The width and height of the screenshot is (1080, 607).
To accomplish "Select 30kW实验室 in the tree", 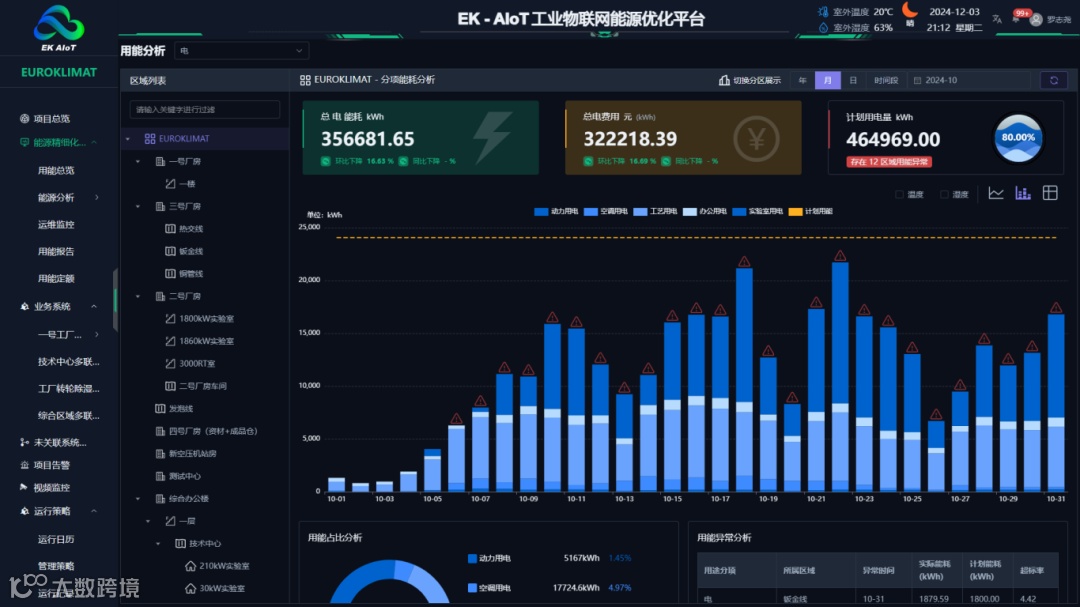I will click(215, 588).
